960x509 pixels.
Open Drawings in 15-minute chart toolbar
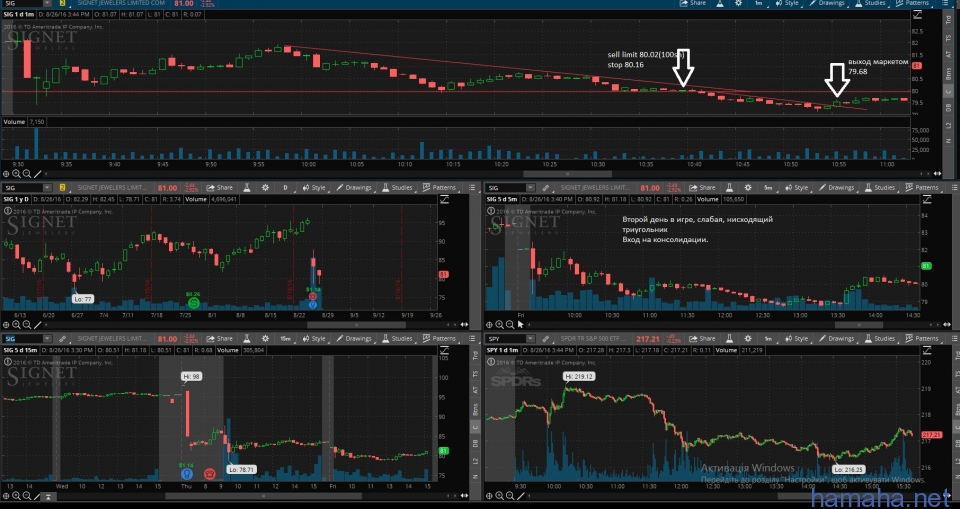pyautogui.click(x=354, y=338)
